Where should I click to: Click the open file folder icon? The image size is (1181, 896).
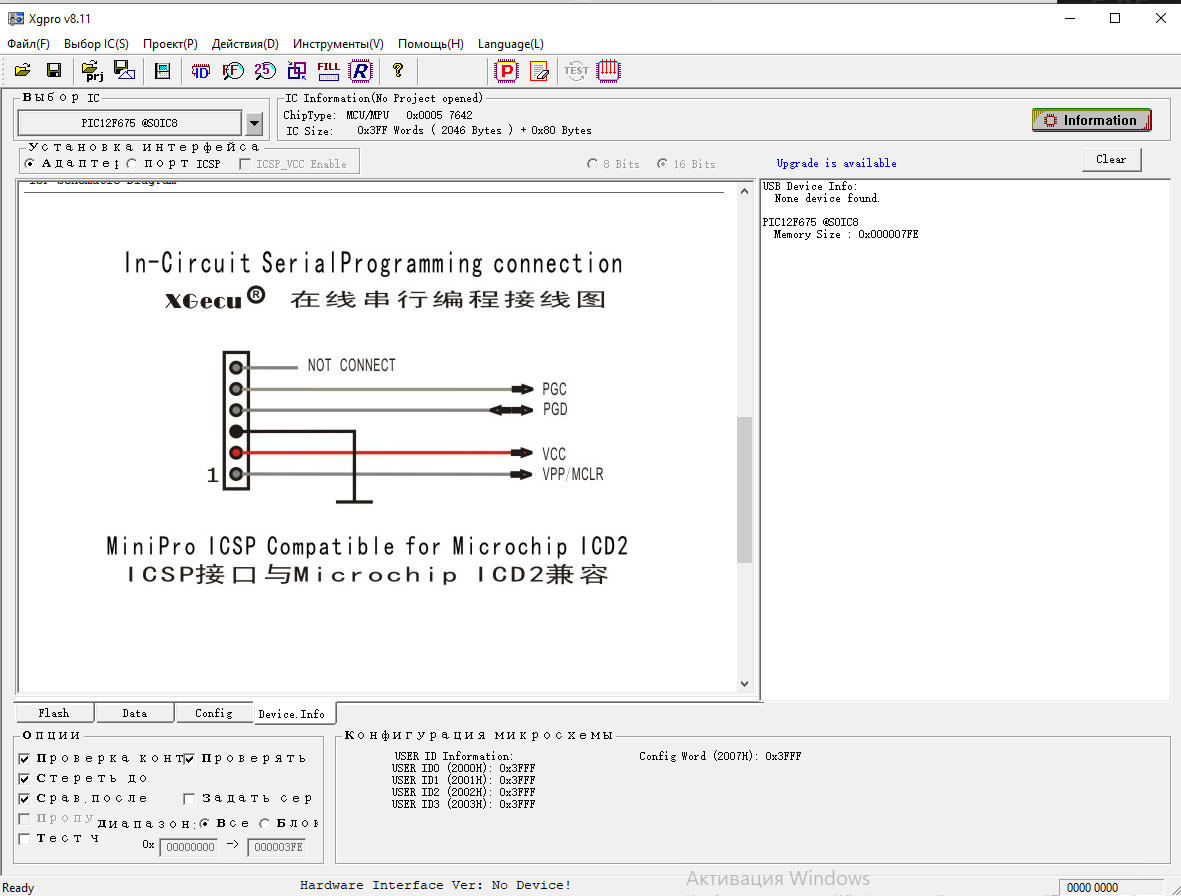(22, 70)
